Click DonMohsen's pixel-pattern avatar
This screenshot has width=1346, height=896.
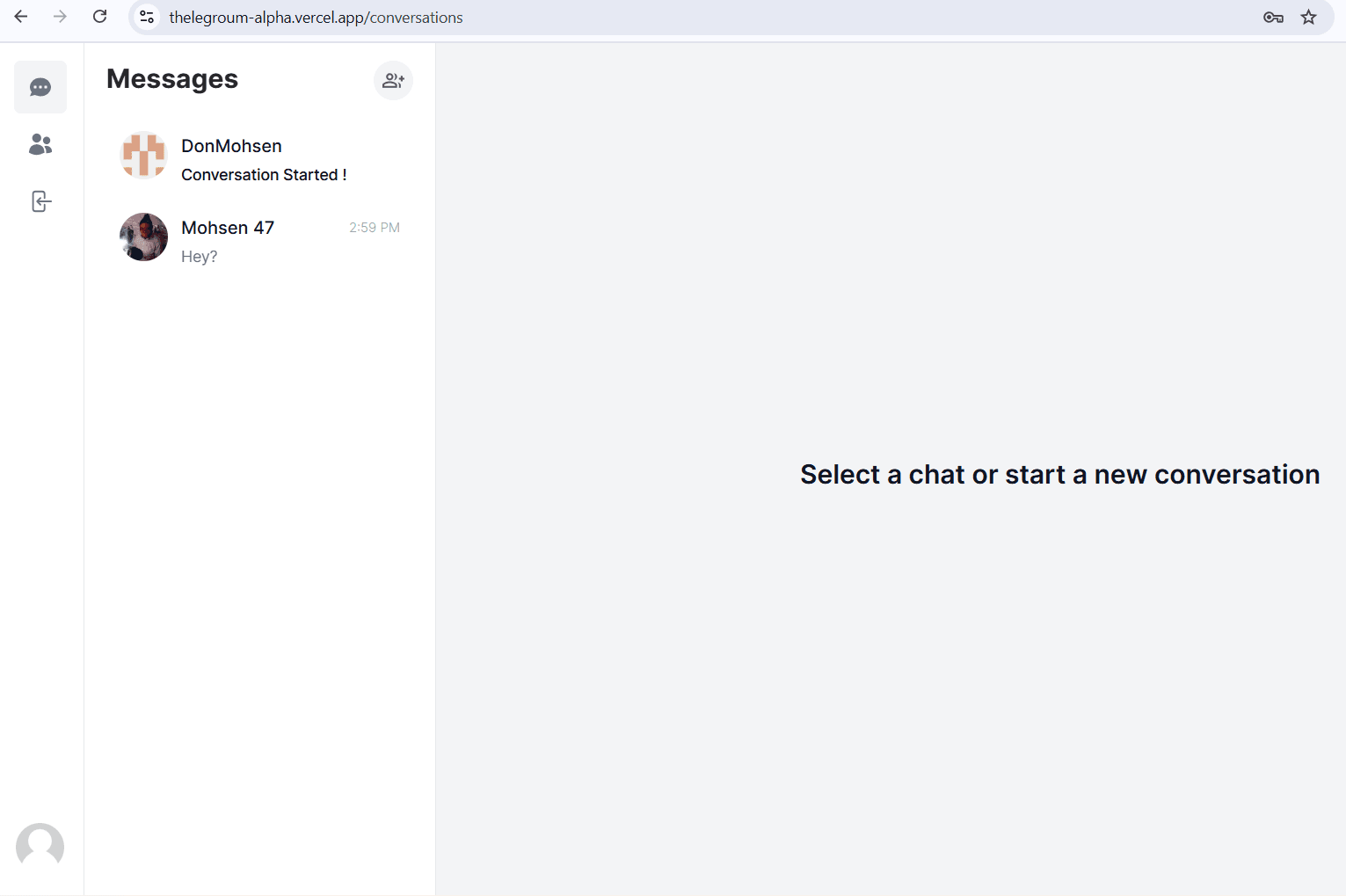(143, 156)
